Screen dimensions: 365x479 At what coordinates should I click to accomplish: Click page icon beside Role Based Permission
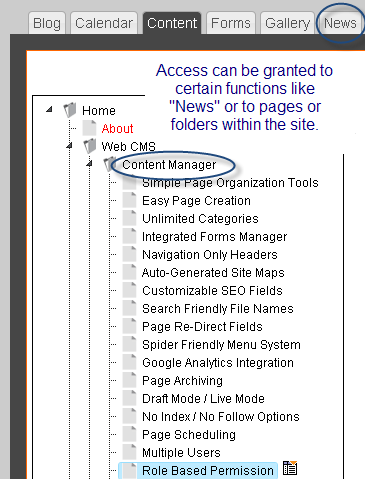click(x=129, y=470)
